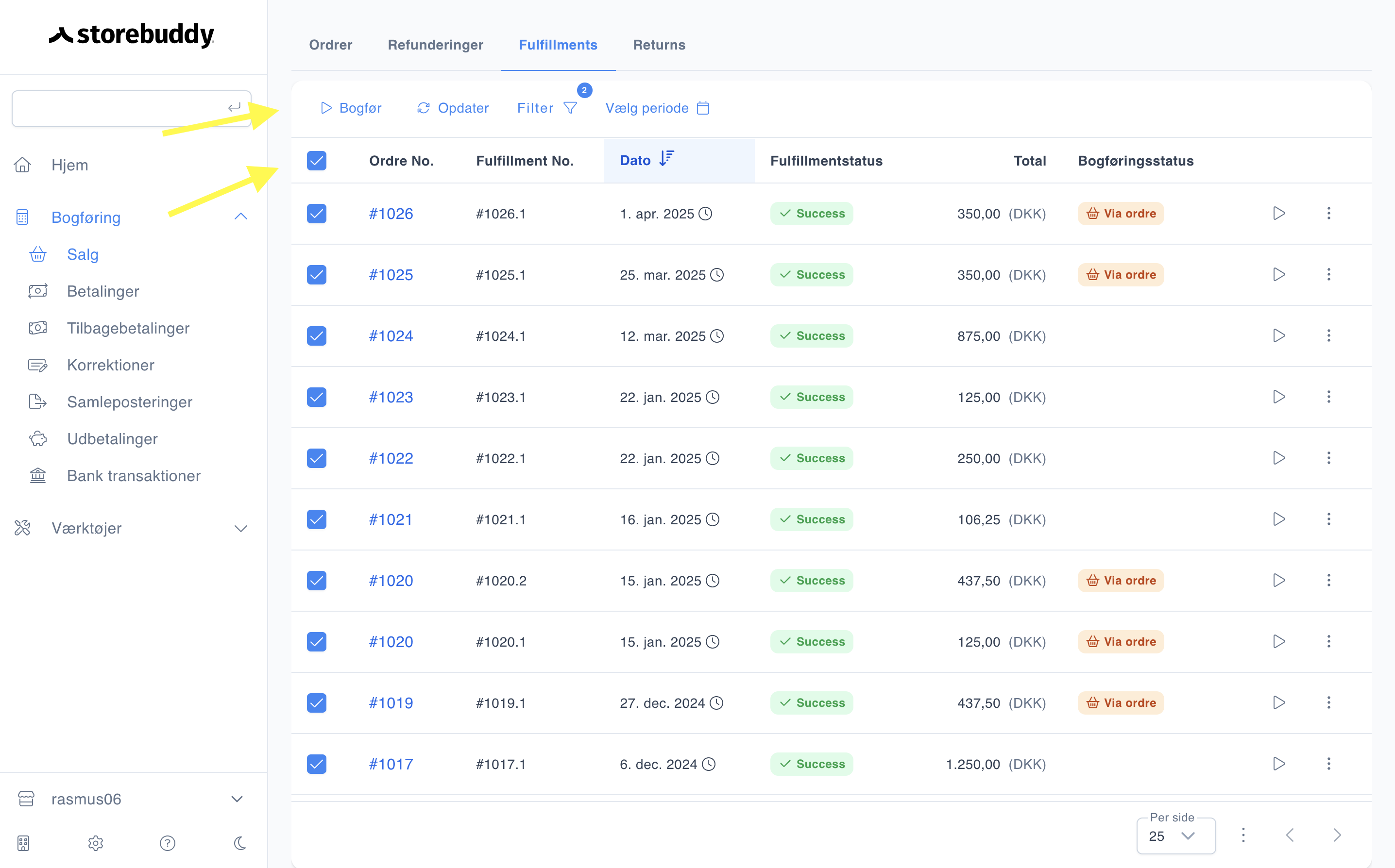Screen dimensions: 1395x868
Task: Toggle dark mode with the moon icon
Action: 239,843
